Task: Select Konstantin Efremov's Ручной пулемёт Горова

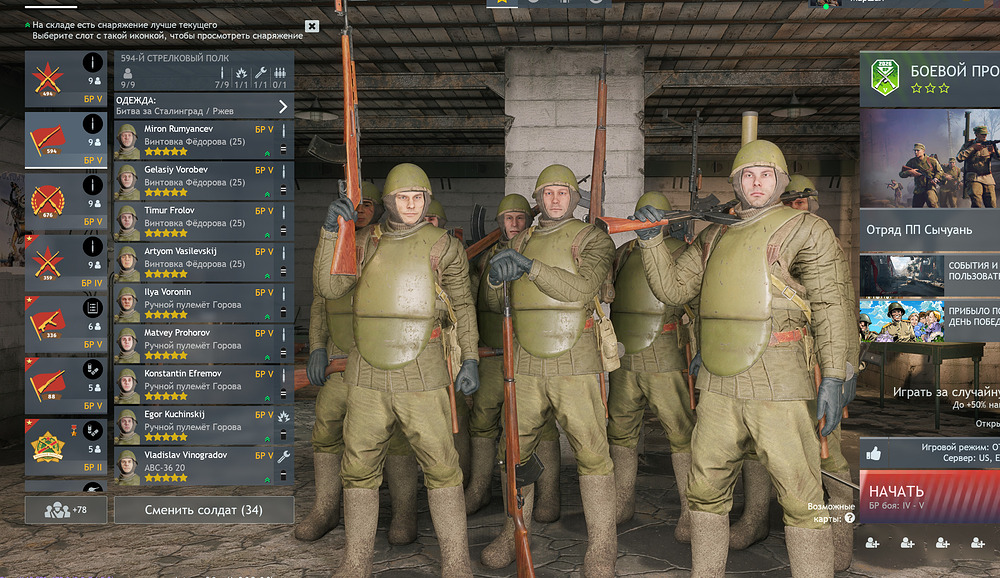Action: pos(193,386)
